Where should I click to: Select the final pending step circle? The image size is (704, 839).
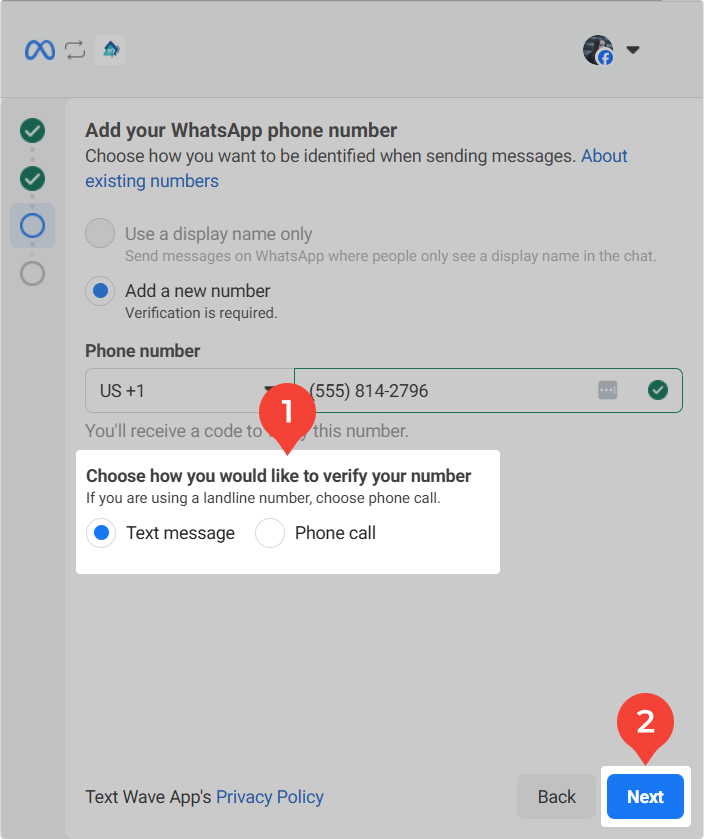coord(33,273)
